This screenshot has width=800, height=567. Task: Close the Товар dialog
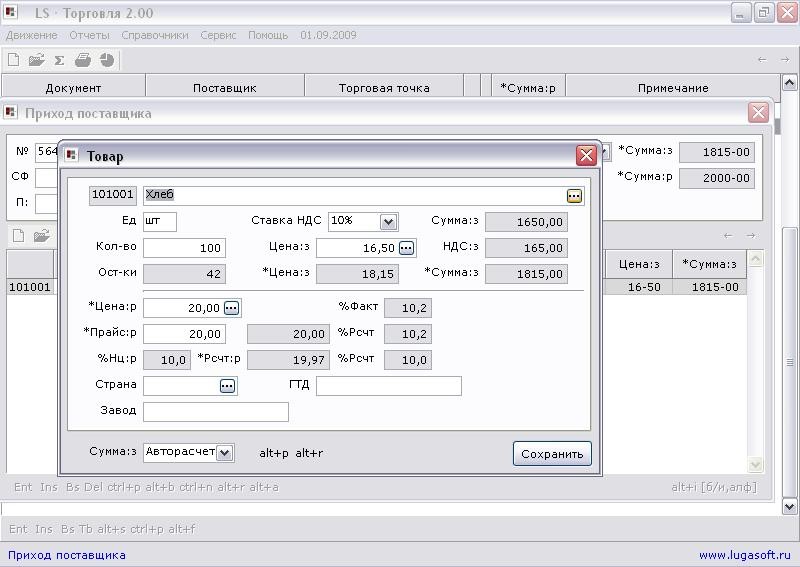[x=586, y=155]
